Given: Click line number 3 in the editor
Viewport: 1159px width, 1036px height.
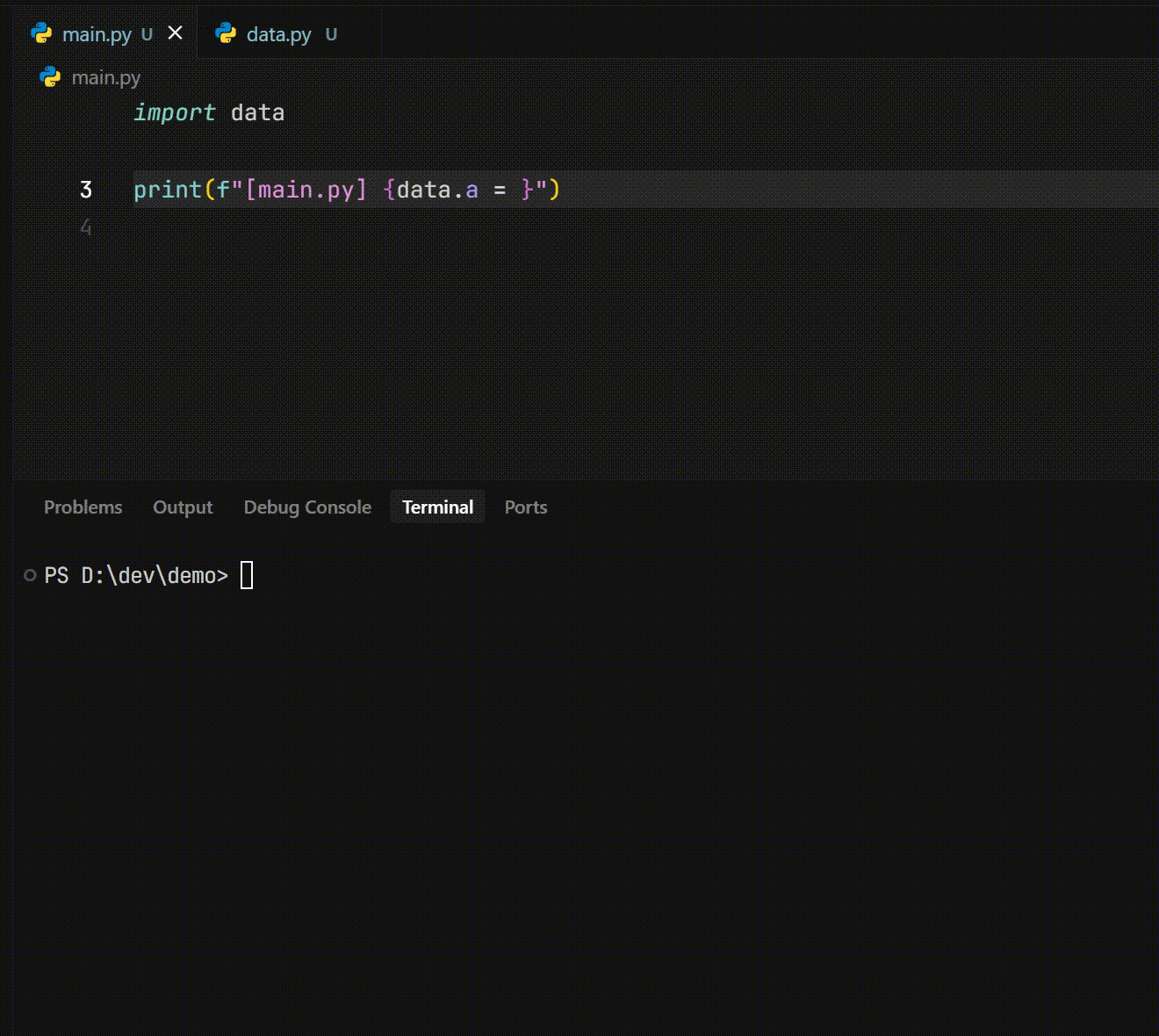Looking at the screenshot, I should click(85, 189).
